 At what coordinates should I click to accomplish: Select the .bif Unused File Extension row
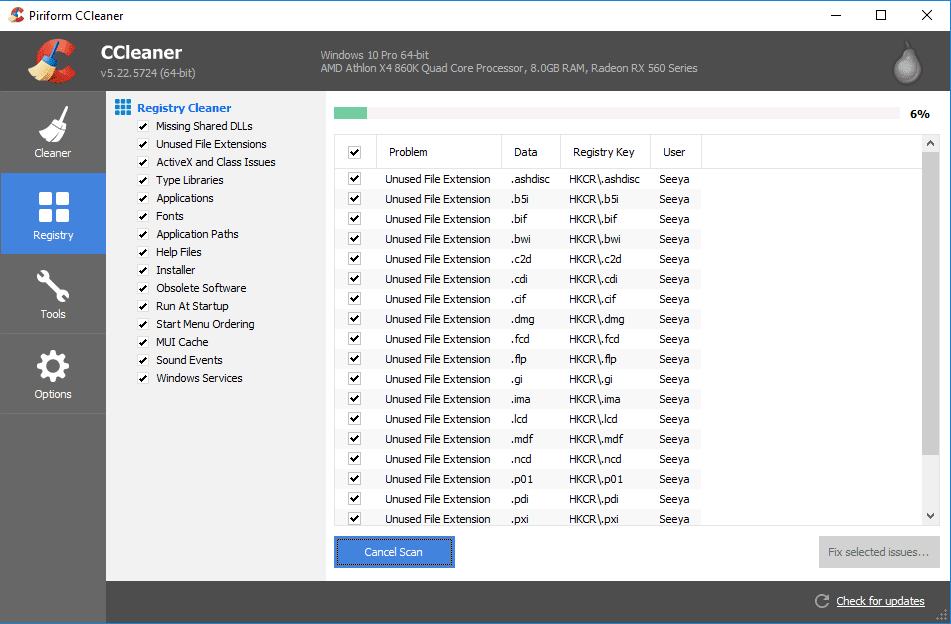(x=517, y=219)
